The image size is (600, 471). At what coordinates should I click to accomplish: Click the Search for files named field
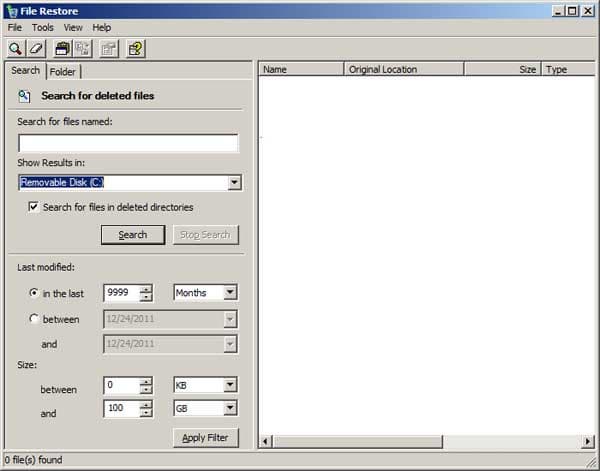128,143
